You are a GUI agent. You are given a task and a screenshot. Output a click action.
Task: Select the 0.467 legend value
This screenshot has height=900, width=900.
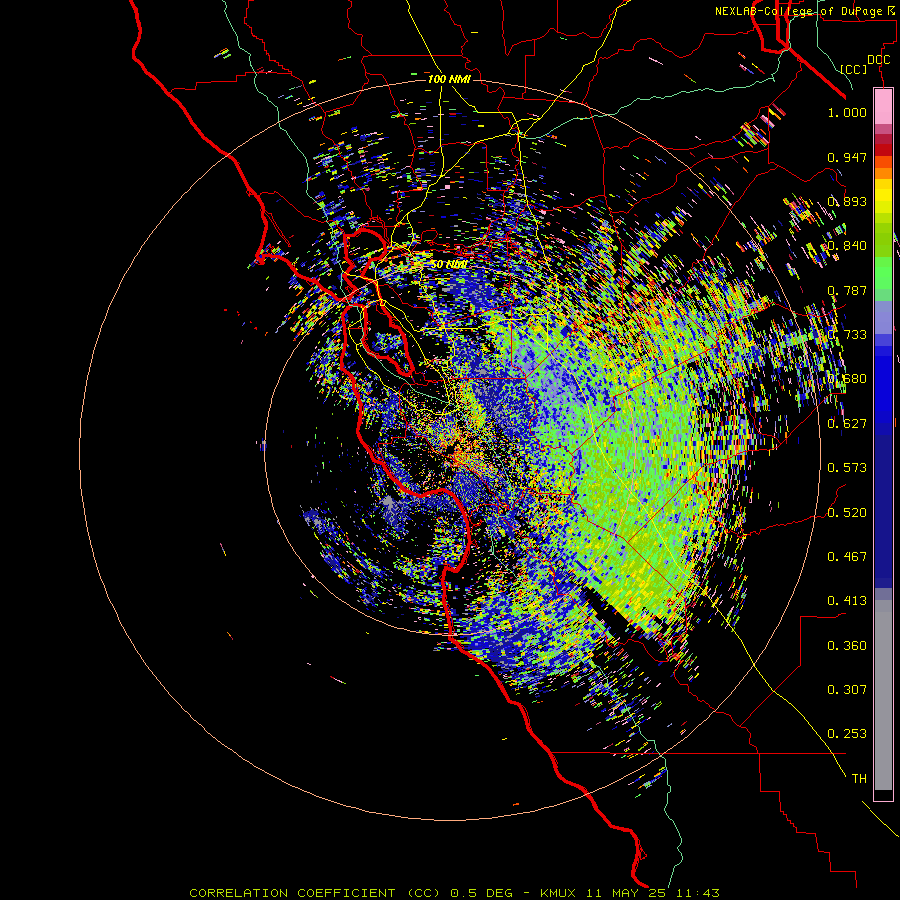(x=847, y=556)
